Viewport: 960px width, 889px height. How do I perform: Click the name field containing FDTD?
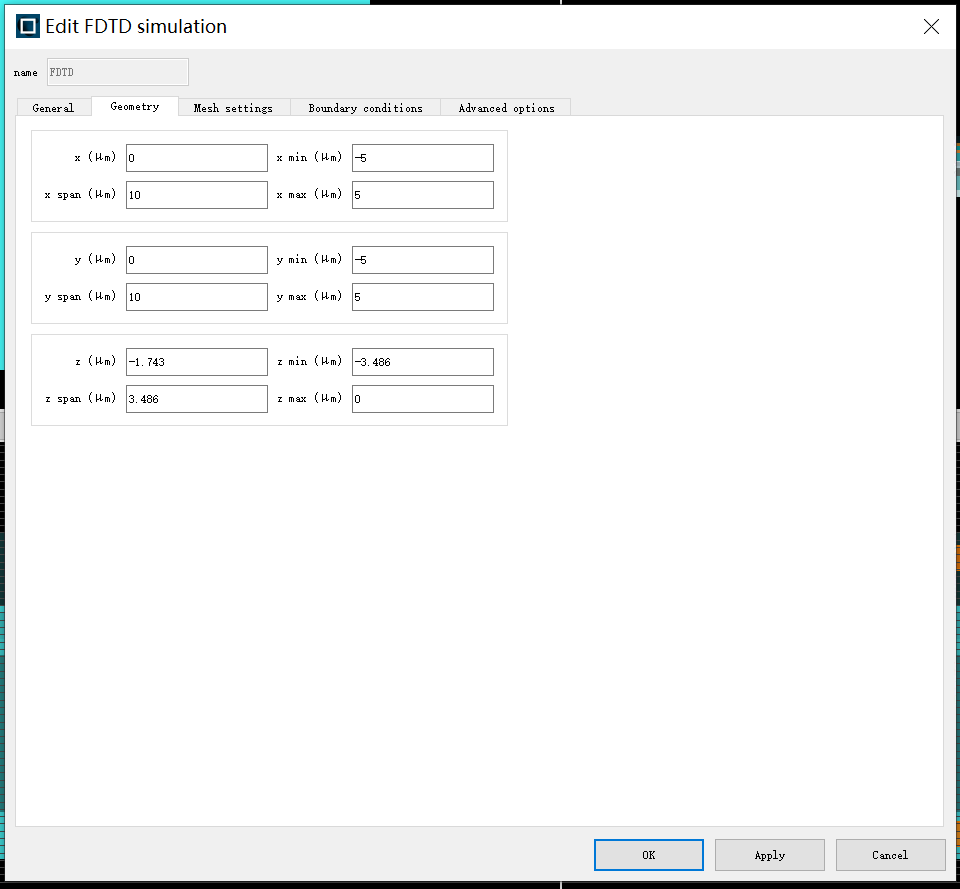point(118,72)
